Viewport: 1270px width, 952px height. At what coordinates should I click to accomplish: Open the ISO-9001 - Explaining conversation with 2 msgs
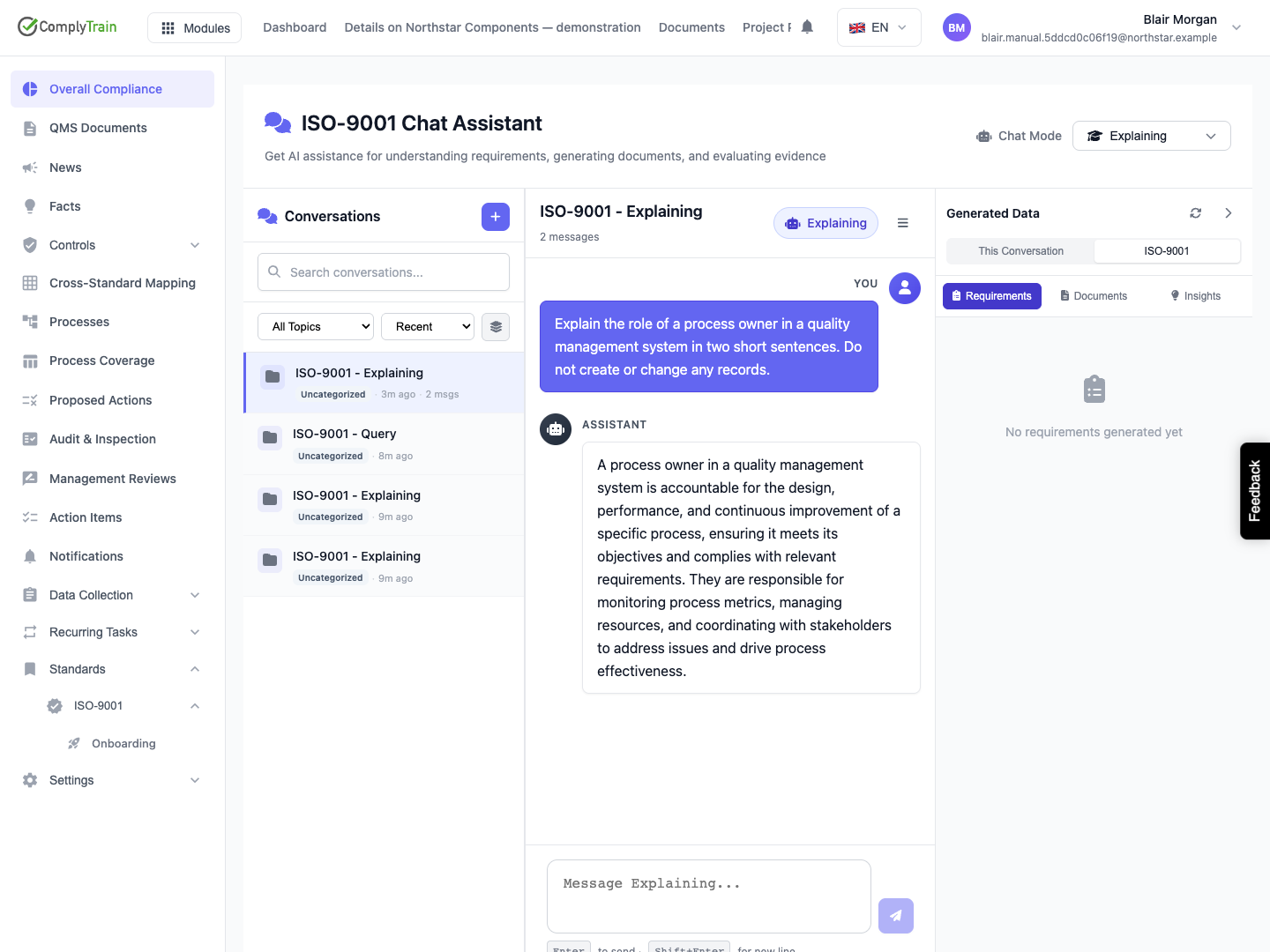385,383
